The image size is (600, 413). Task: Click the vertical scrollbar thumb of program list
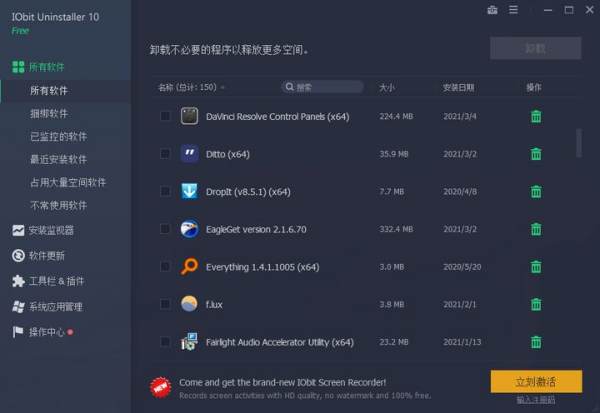tap(579, 143)
